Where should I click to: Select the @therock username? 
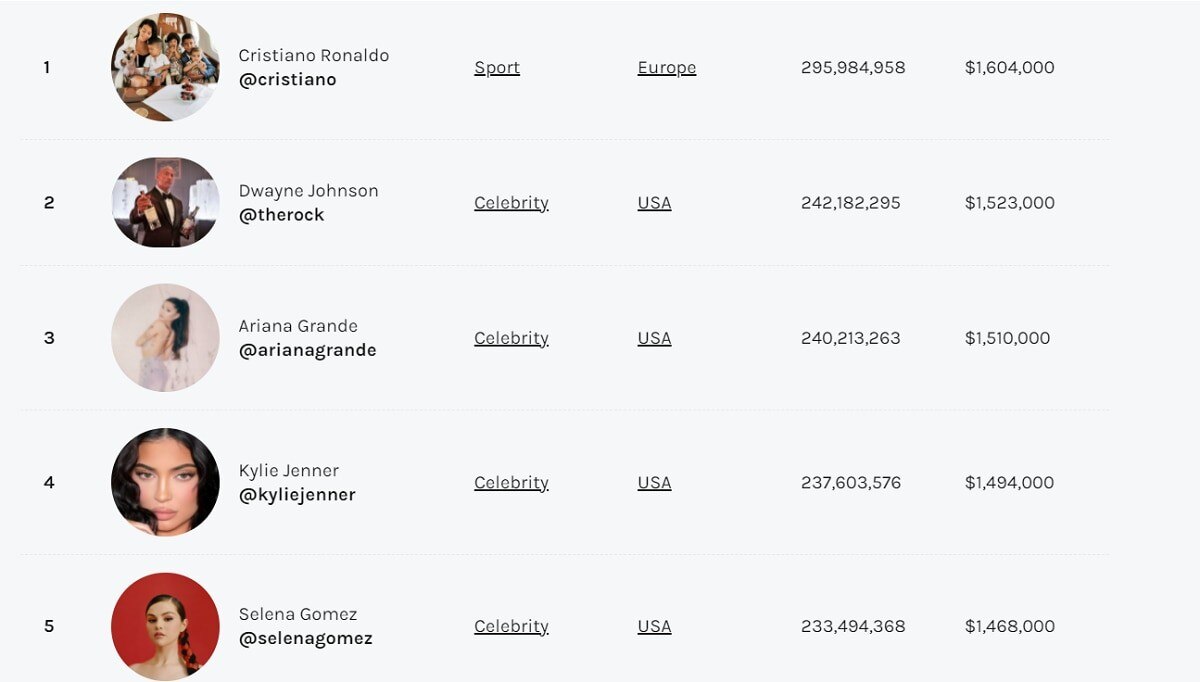coord(281,215)
